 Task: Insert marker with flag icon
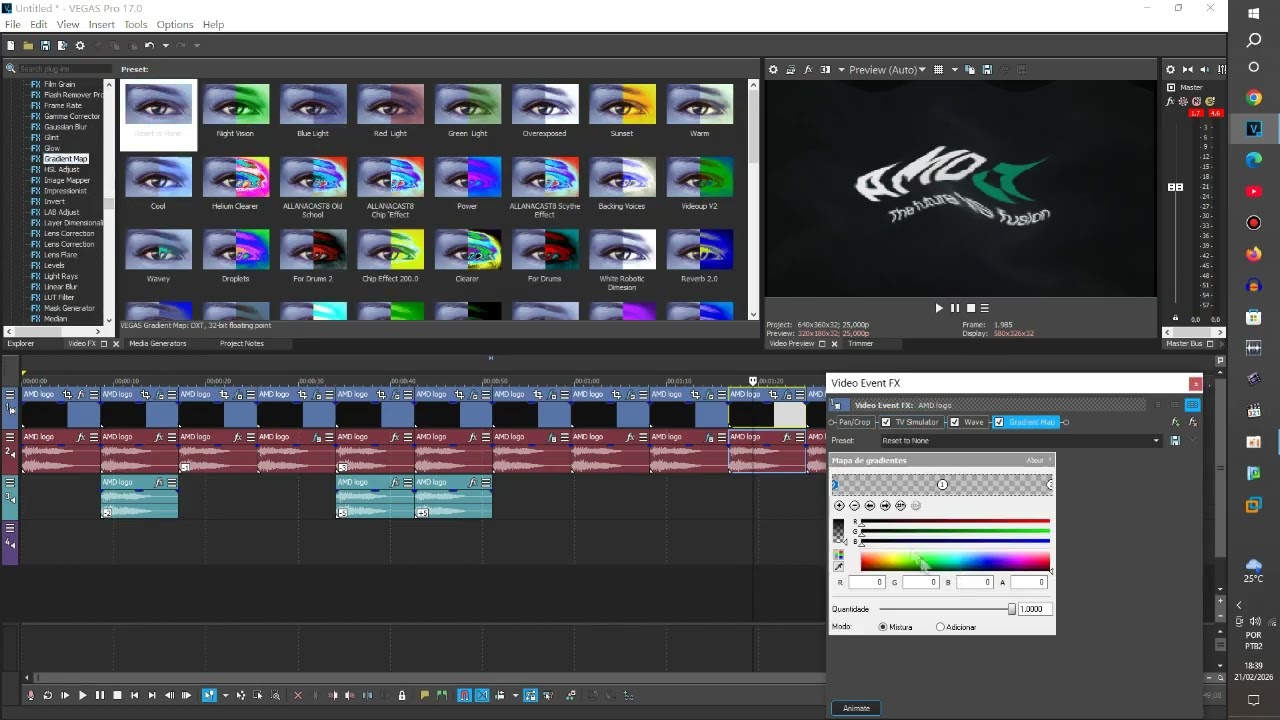click(424, 695)
